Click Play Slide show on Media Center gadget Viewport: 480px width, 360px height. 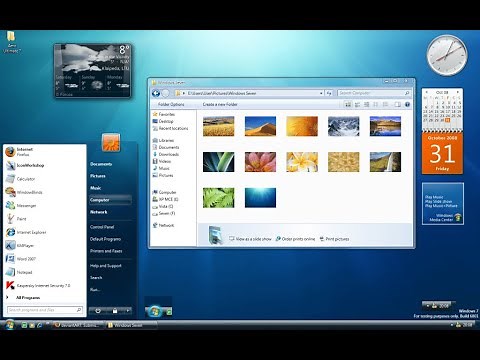(438, 201)
